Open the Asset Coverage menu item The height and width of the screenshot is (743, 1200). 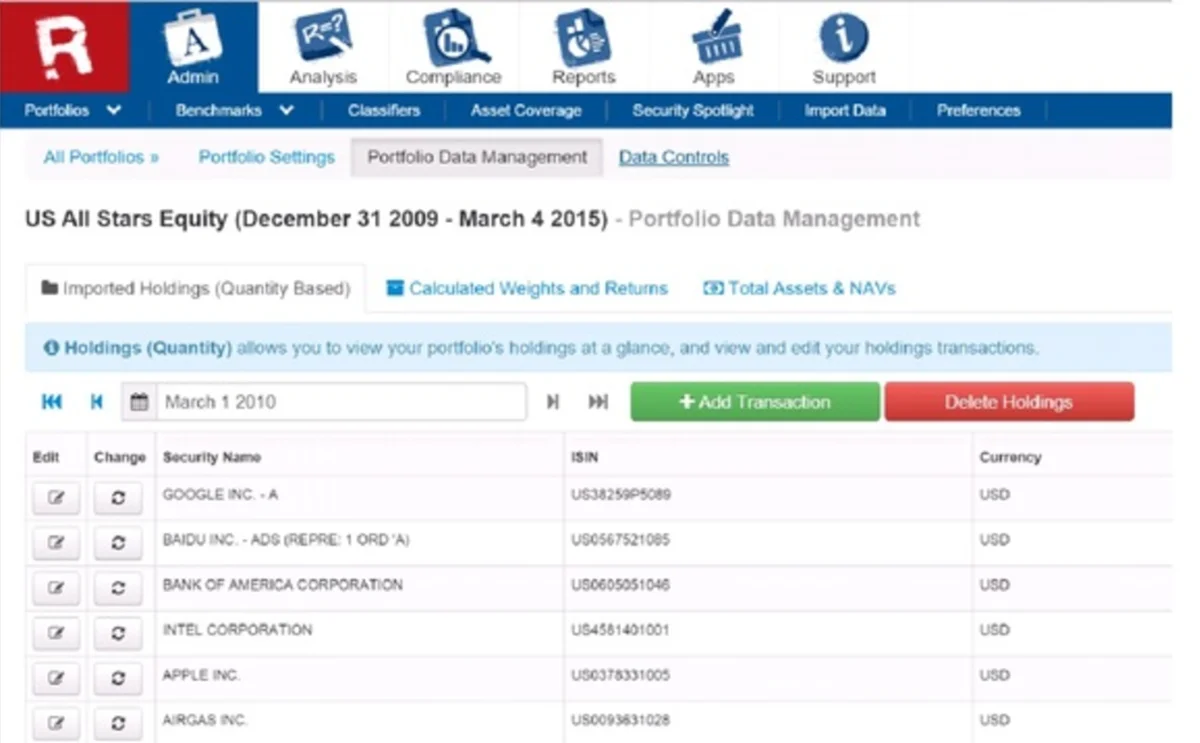pos(526,111)
